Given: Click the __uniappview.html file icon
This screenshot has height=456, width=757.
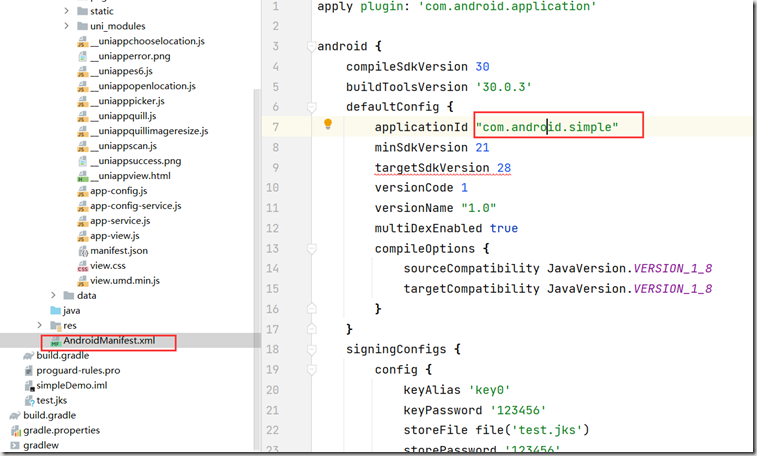Looking at the screenshot, I should pos(82,175).
